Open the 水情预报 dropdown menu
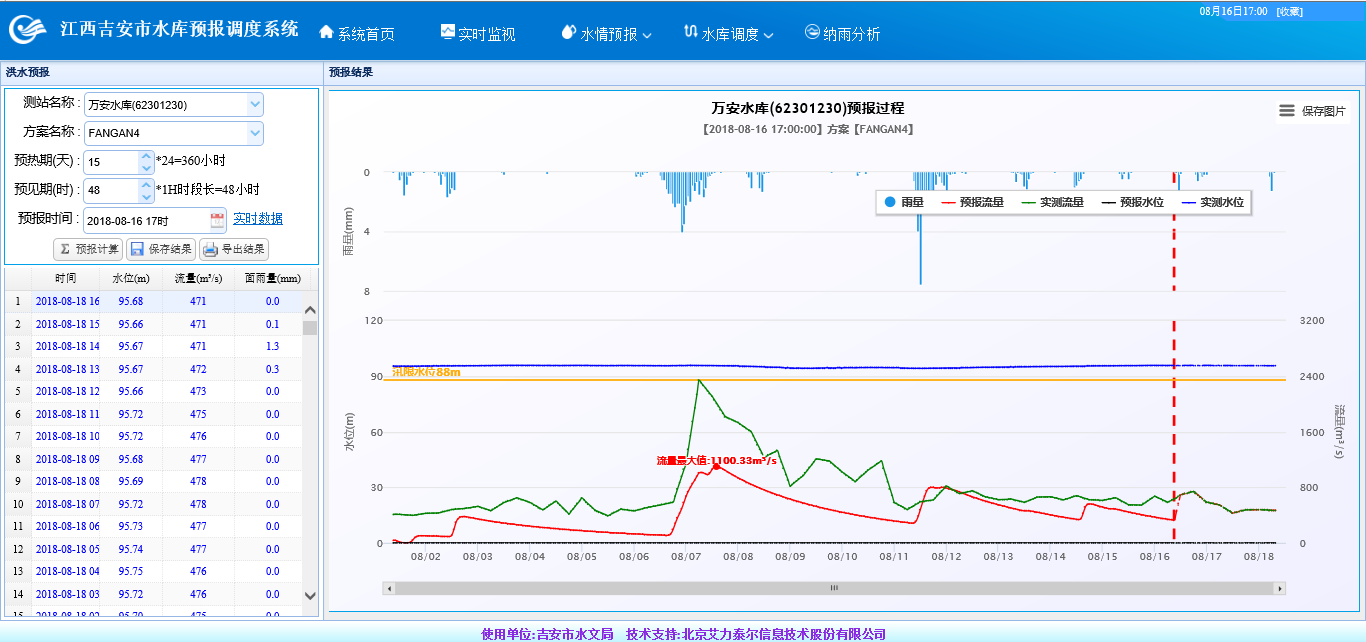The image size is (1366, 642). click(607, 33)
